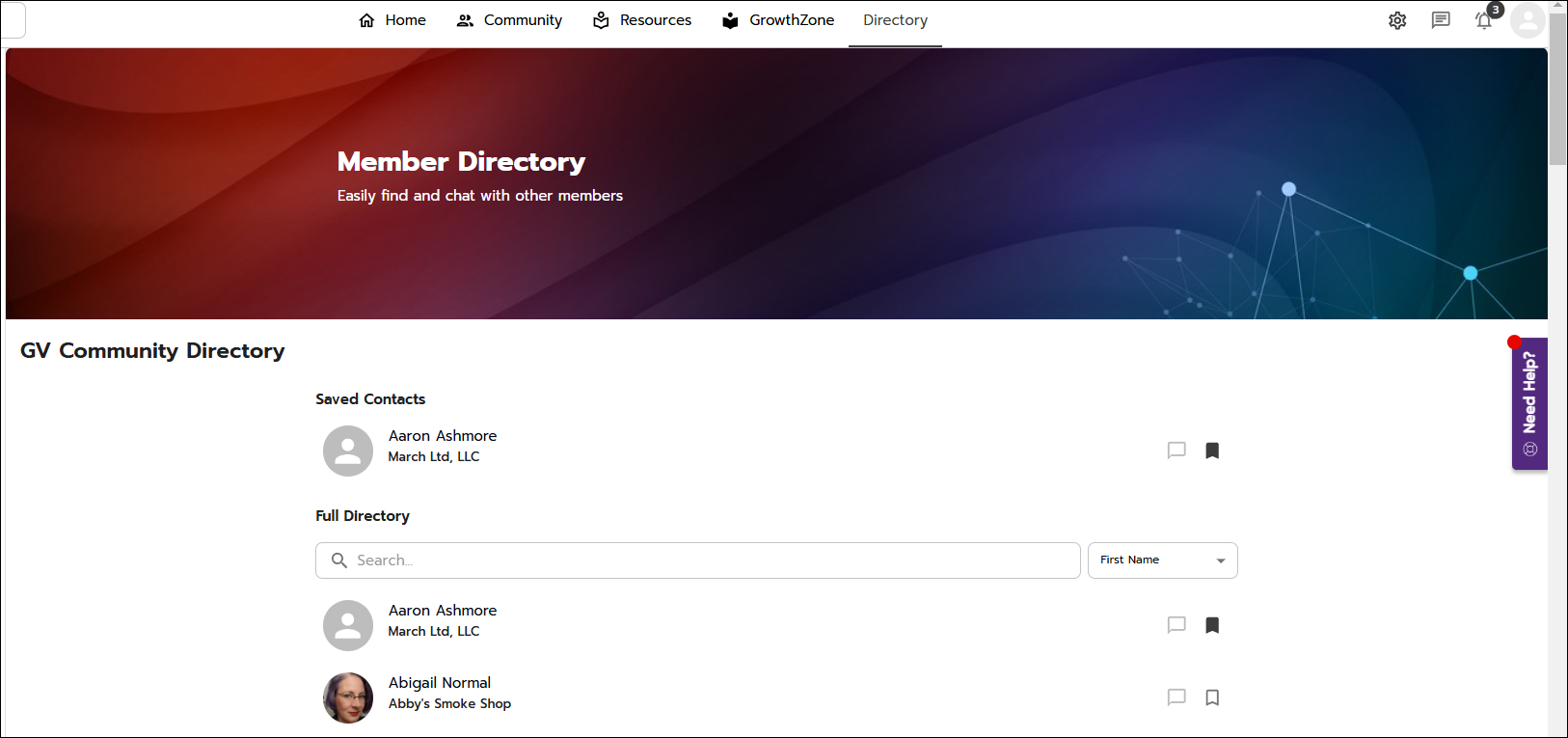The height and width of the screenshot is (738, 1568).
Task: Click the search magnifier icon
Action: (339, 560)
